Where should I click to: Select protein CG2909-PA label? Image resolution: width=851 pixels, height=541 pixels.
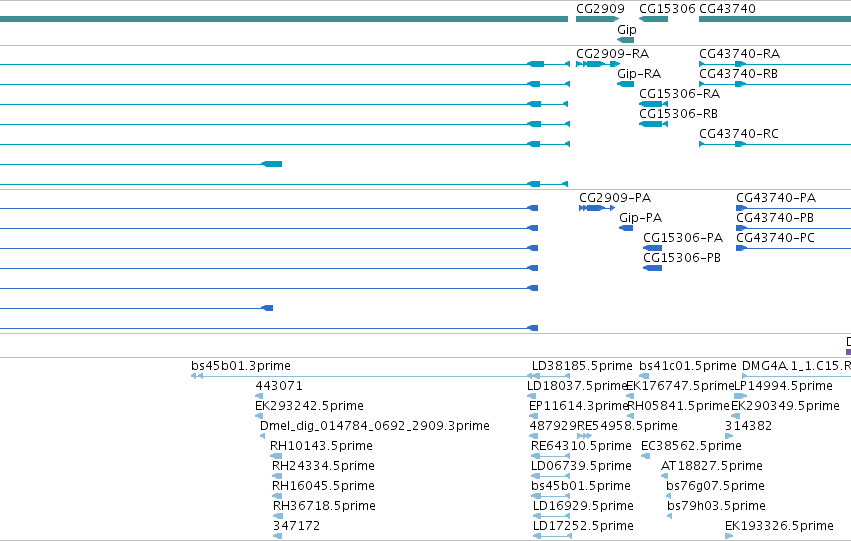(615, 198)
